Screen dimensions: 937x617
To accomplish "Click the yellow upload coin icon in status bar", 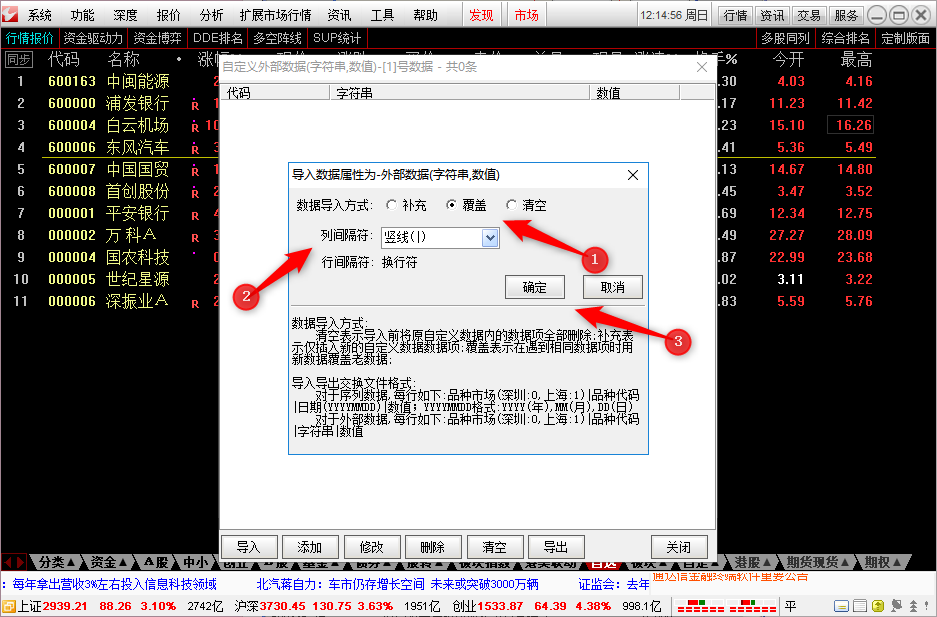I will [878, 606].
